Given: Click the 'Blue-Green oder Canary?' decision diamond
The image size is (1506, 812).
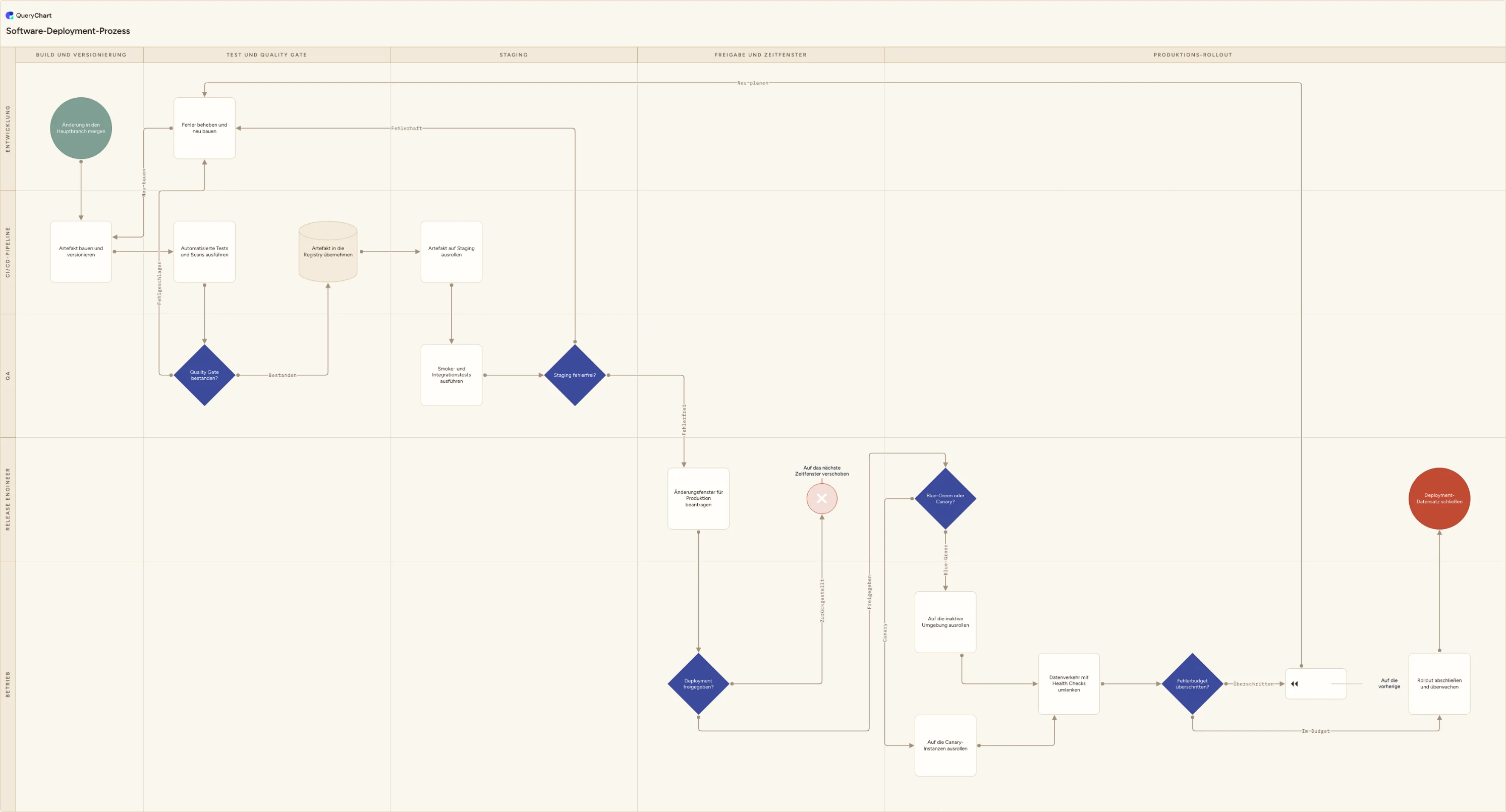Looking at the screenshot, I should click(x=945, y=499).
